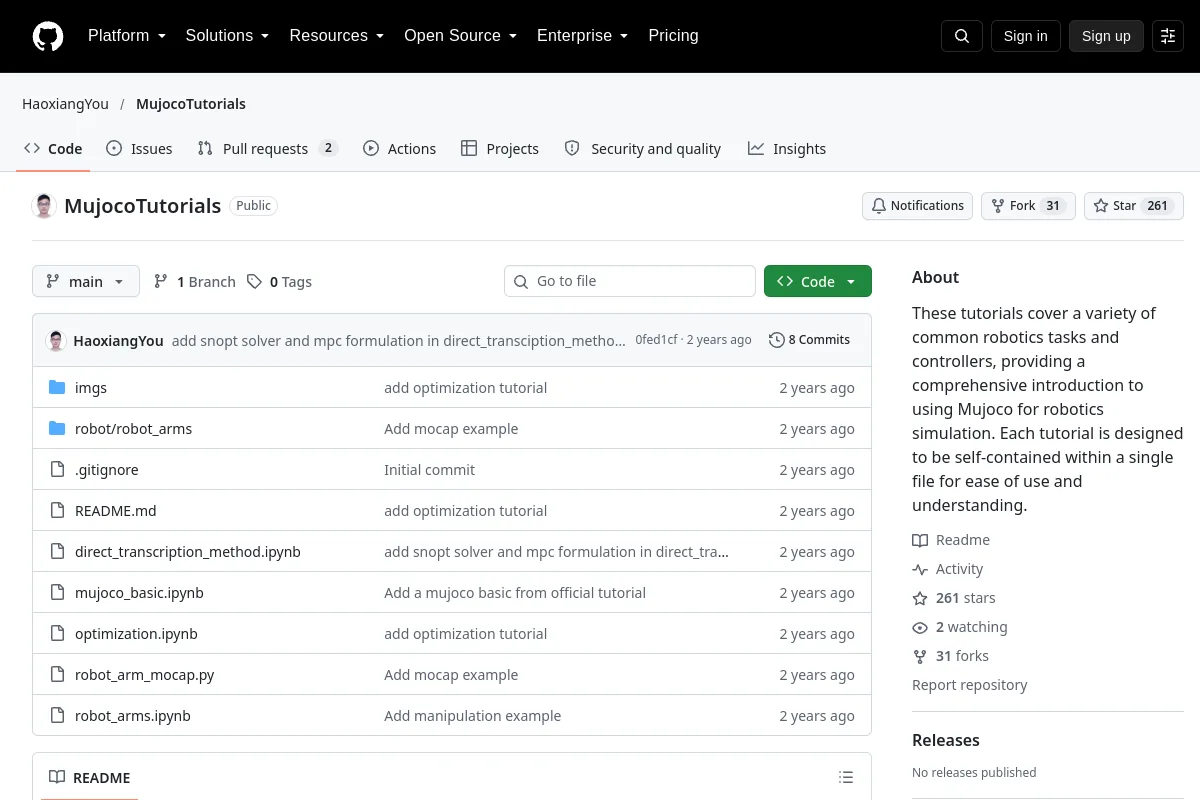The image size is (1200, 800).
Task: Click MujocoTutorials in the breadcrumb
Action: 191,104
